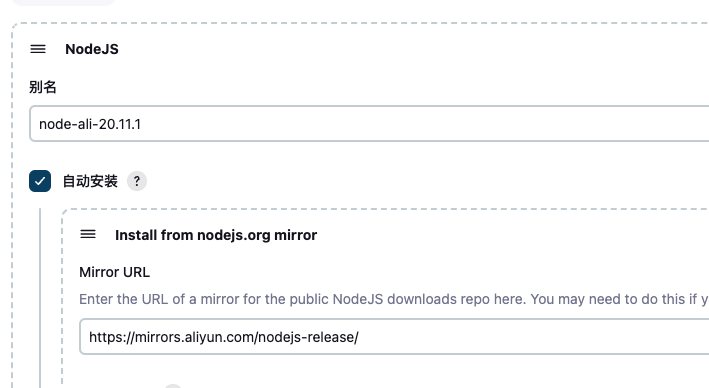Uncheck the 自动安装 checkbox
Screen dimensions: 709x388
[x=40, y=181]
